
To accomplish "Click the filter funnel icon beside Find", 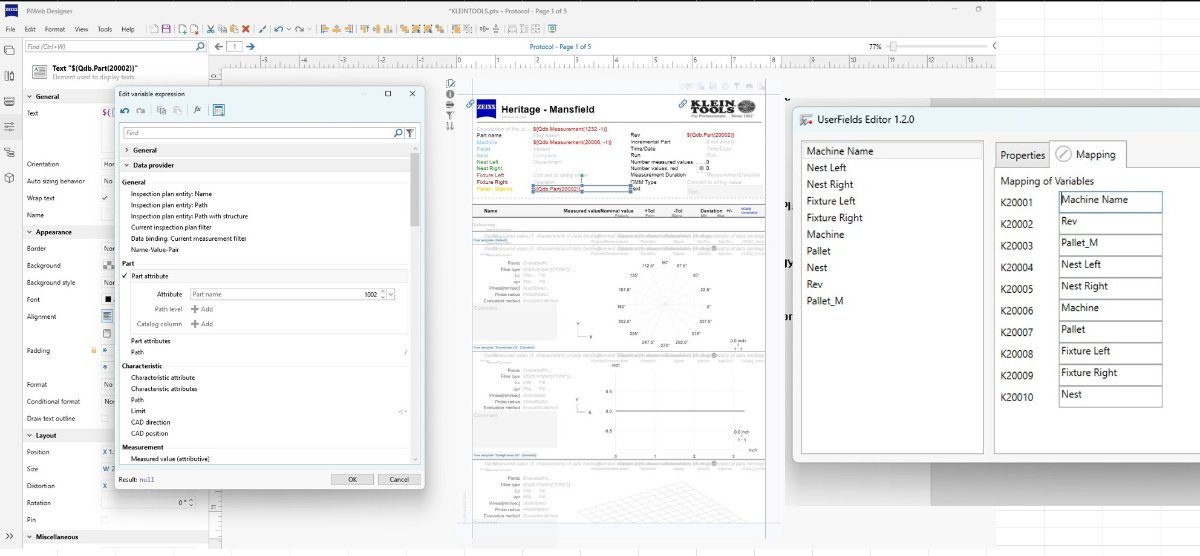I will click(410, 132).
